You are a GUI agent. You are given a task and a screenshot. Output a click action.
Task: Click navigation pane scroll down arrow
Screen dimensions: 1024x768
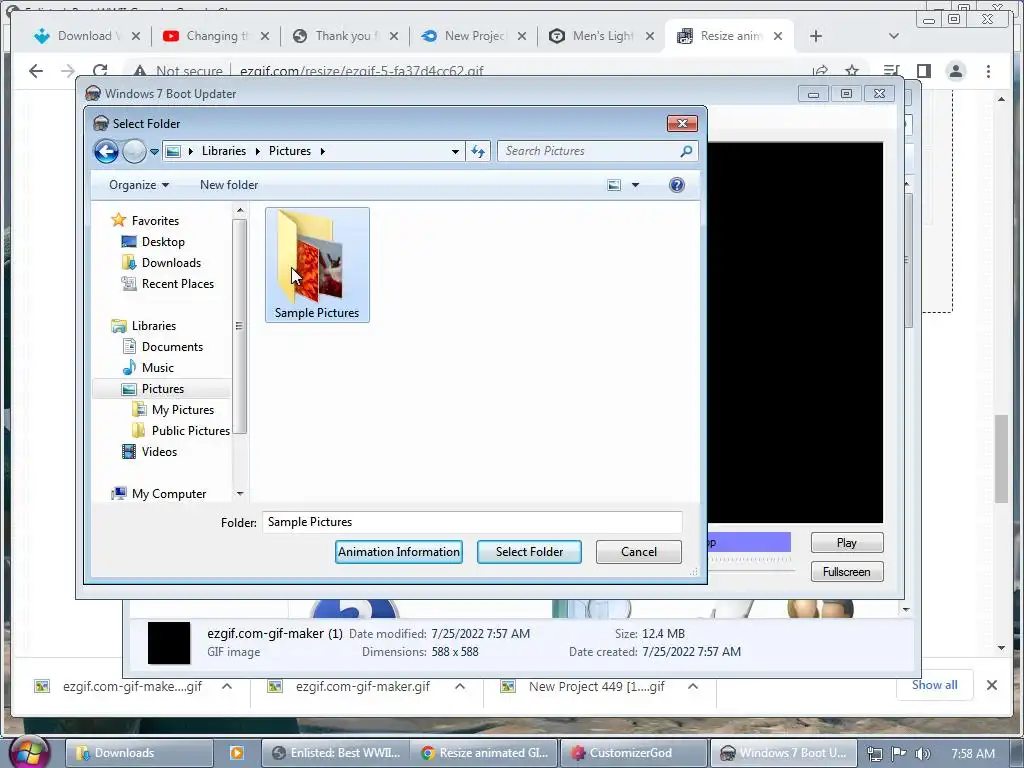click(x=240, y=494)
